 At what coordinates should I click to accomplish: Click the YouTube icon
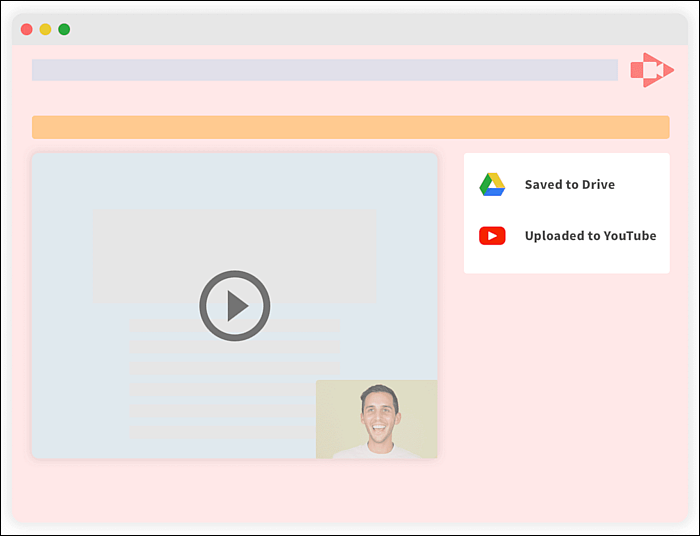pyautogui.click(x=492, y=236)
